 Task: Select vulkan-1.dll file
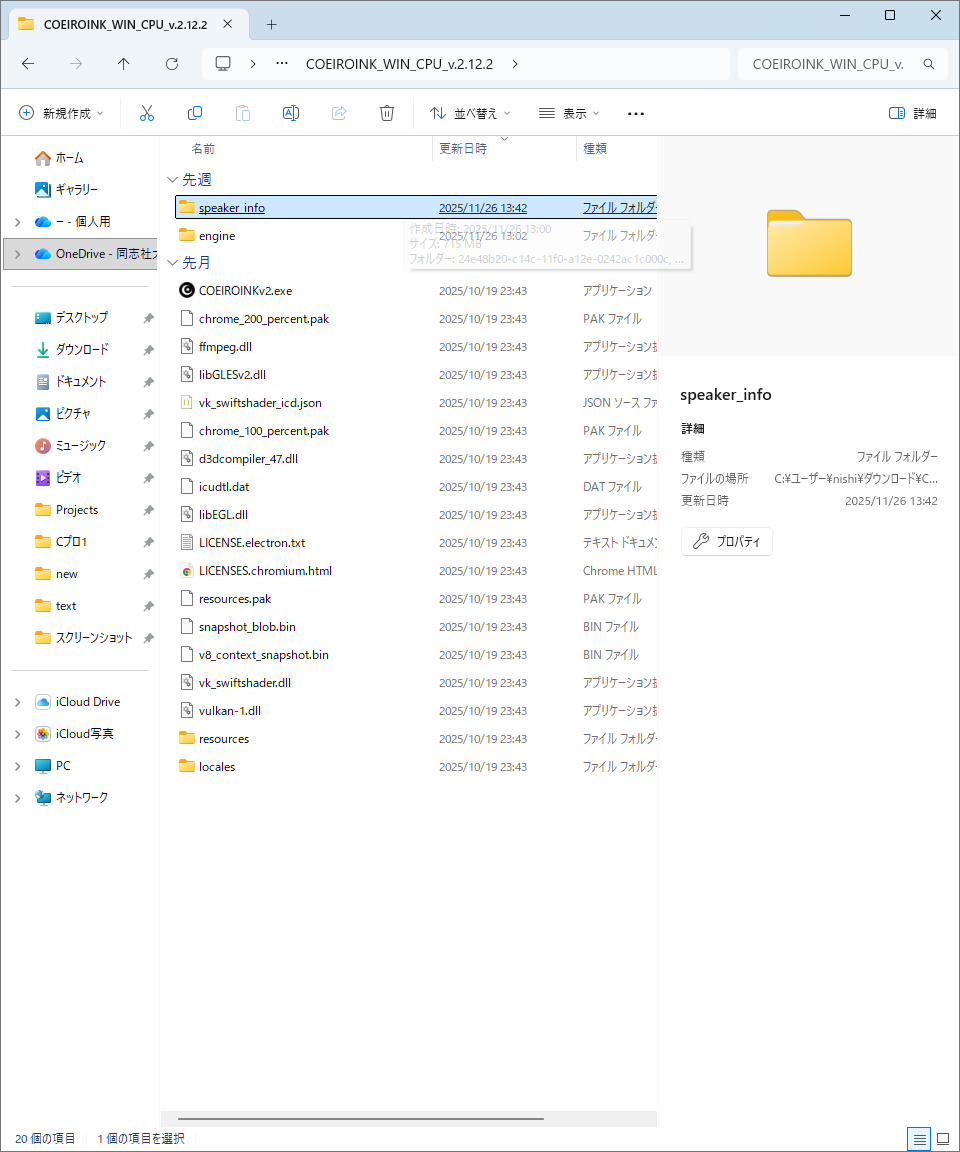(x=416, y=711)
